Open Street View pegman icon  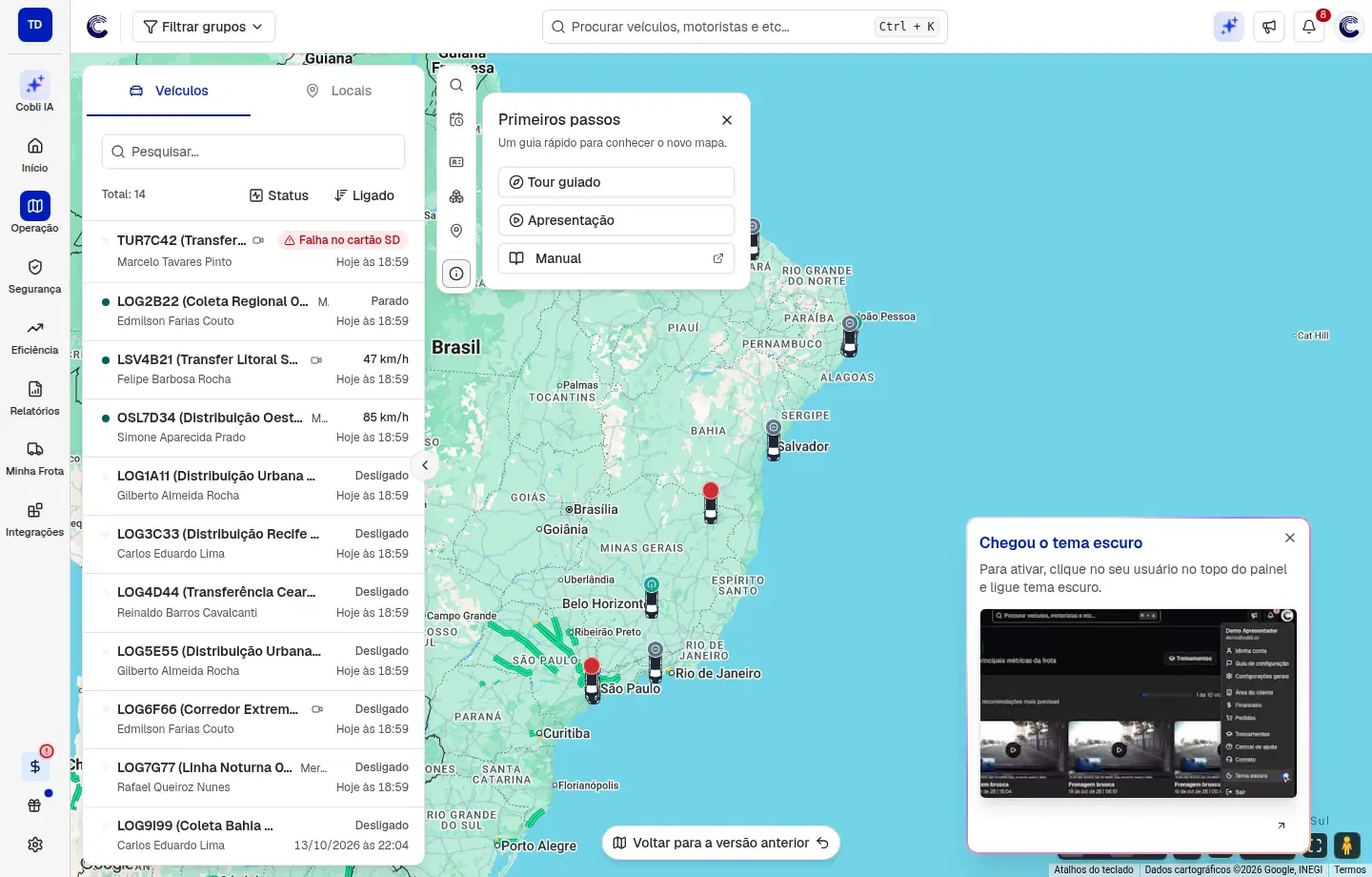click(x=1346, y=845)
